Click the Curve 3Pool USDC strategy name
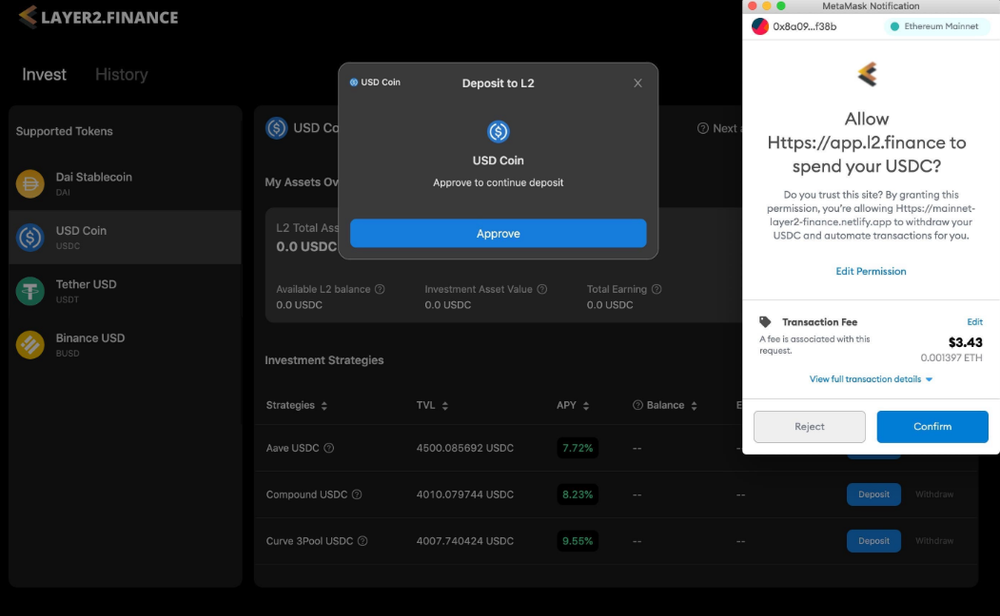 [x=309, y=541]
